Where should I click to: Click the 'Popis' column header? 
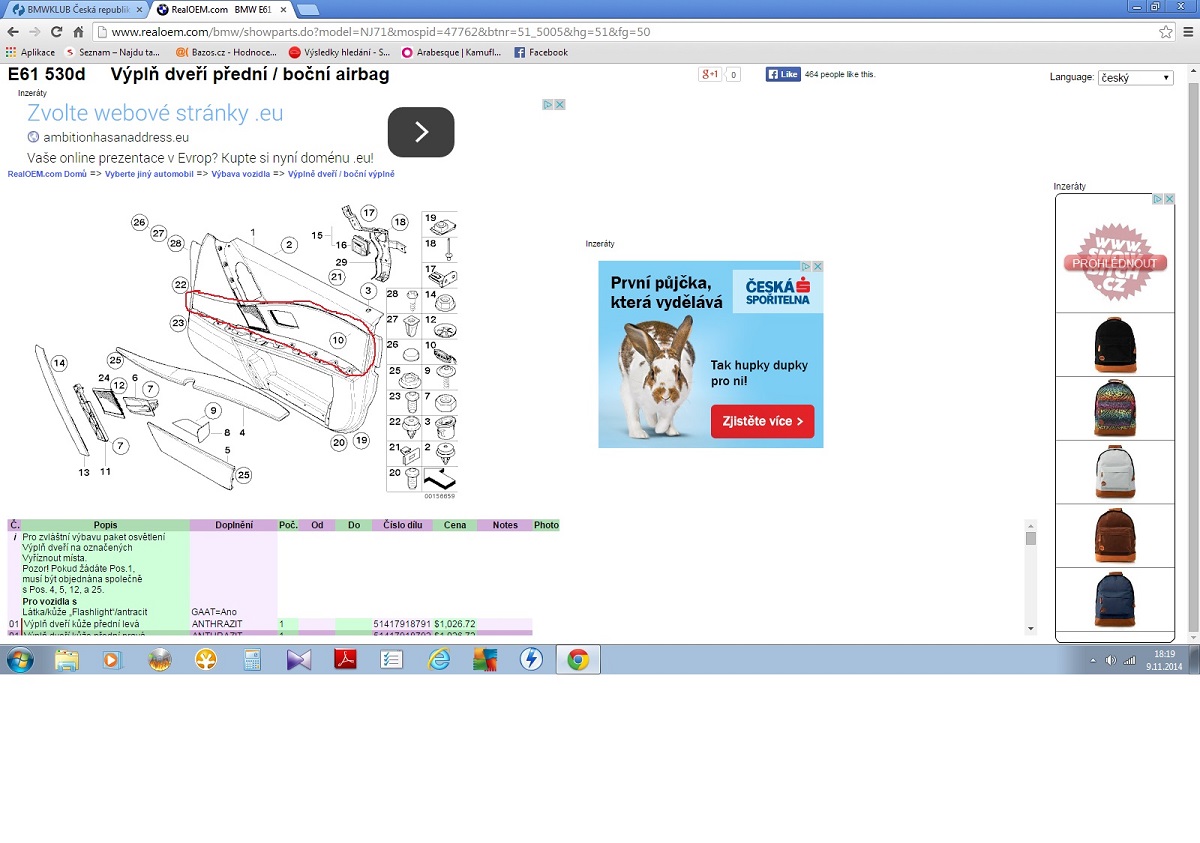point(105,525)
